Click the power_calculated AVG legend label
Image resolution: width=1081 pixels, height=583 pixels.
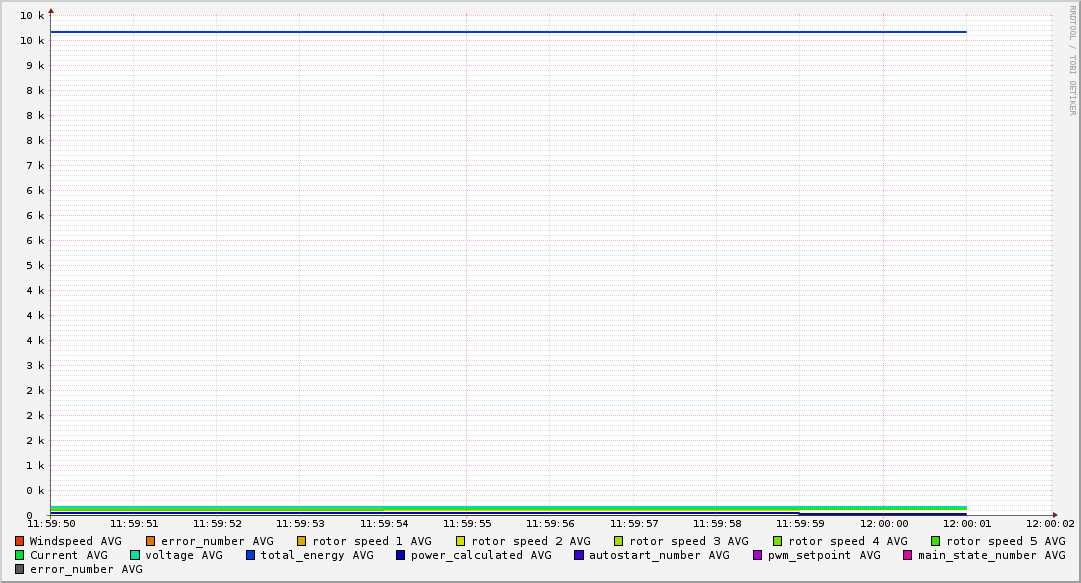pos(480,555)
